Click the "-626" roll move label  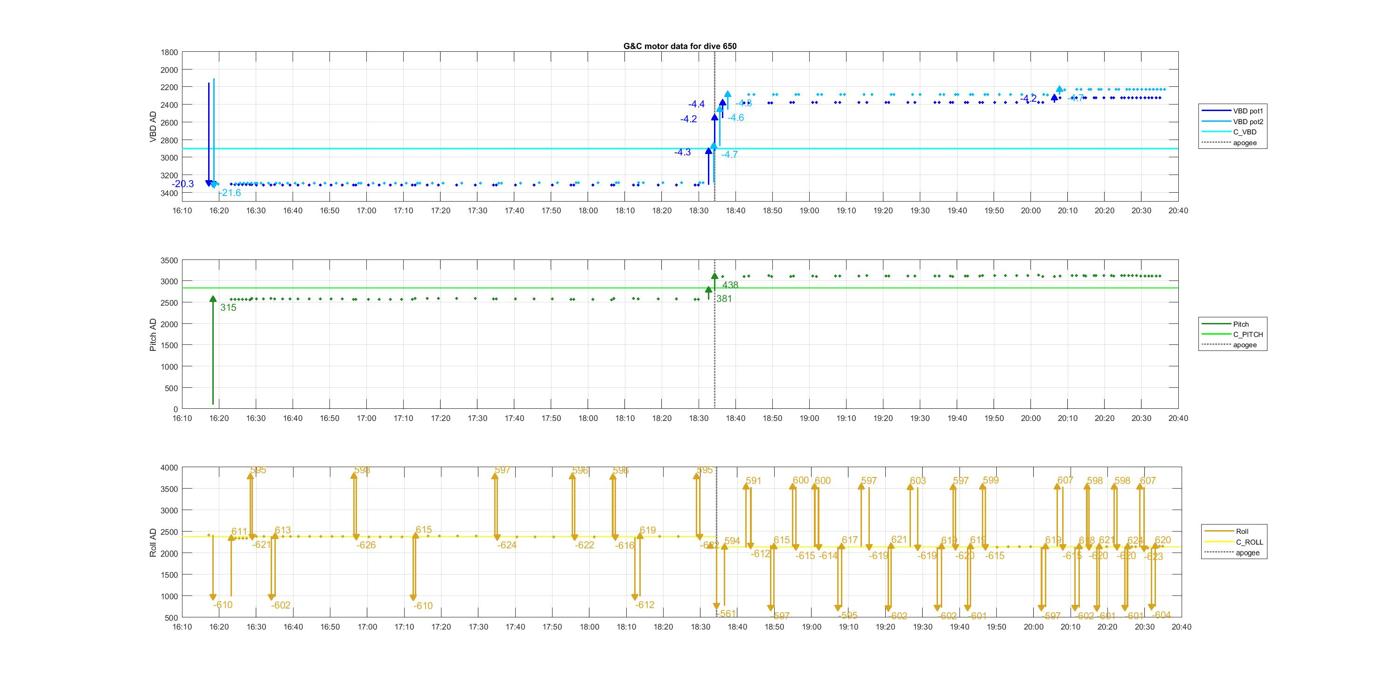(x=366, y=545)
